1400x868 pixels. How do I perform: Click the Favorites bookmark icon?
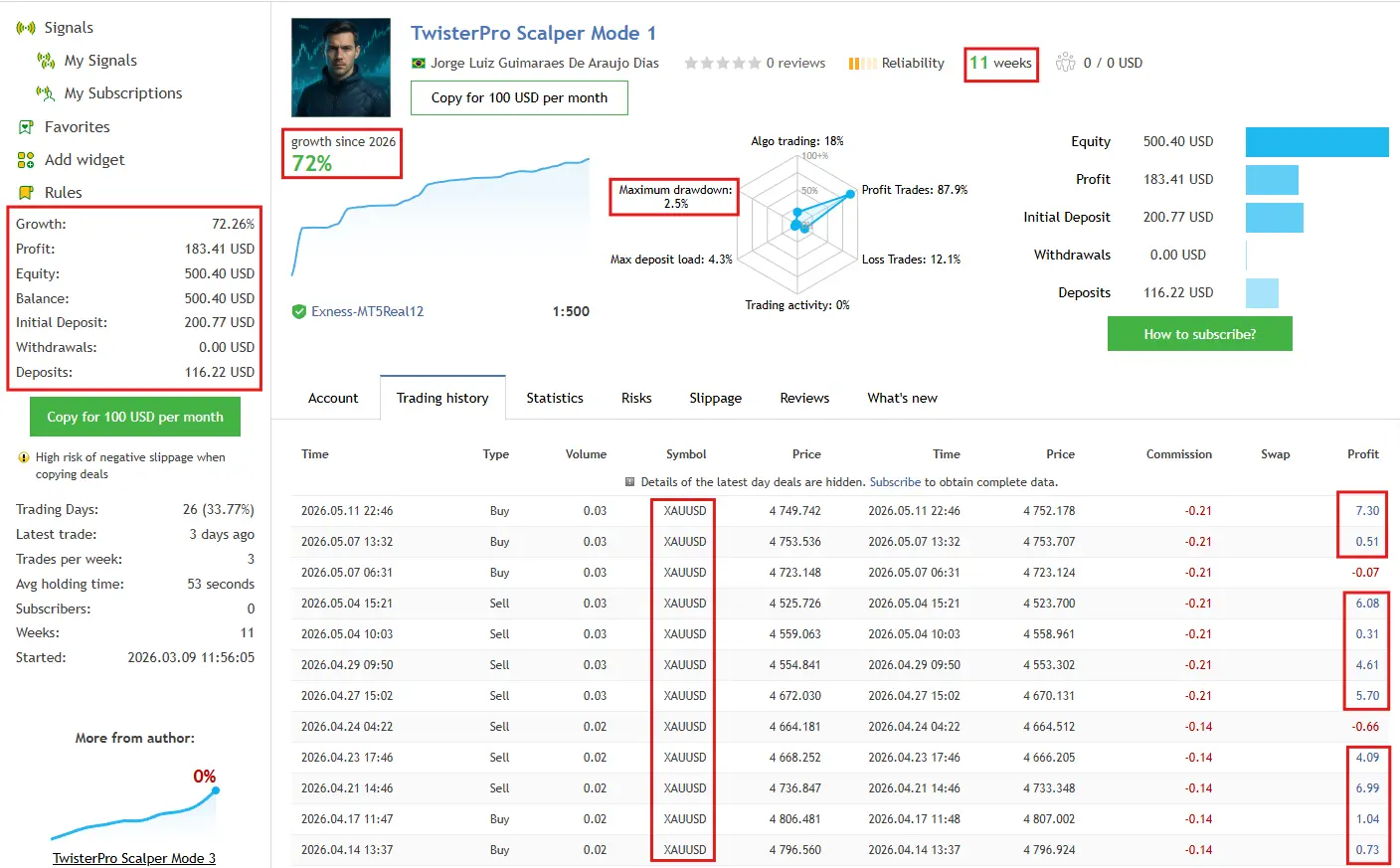[x=26, y=127]
